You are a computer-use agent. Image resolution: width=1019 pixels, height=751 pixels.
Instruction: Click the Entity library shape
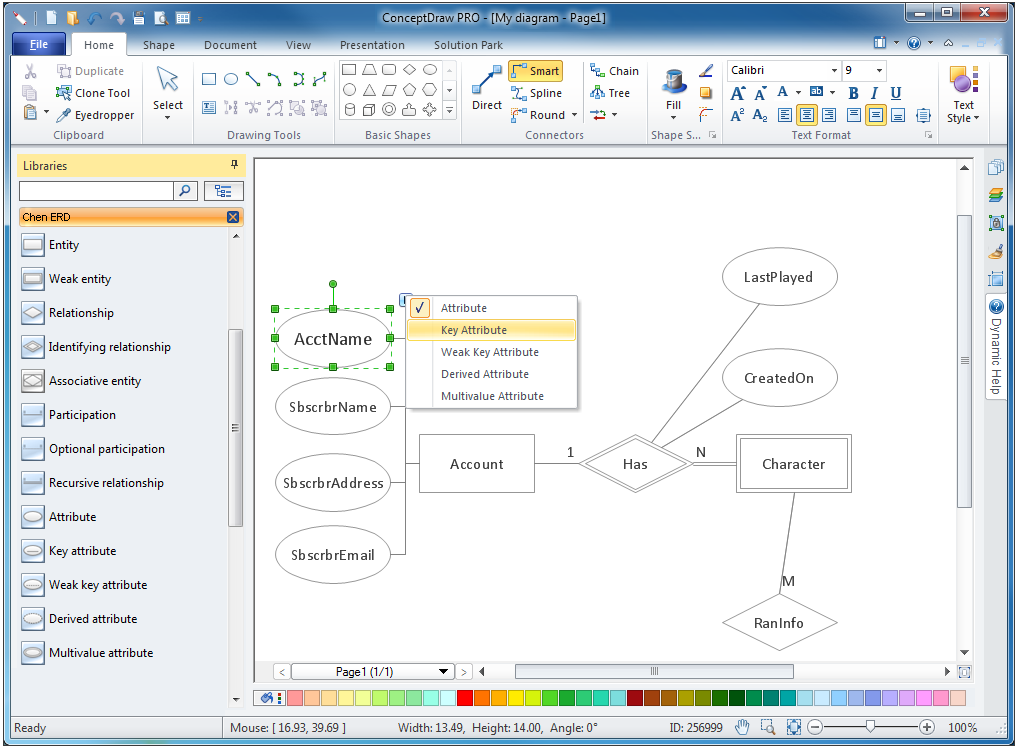click(x=51, y=245)
